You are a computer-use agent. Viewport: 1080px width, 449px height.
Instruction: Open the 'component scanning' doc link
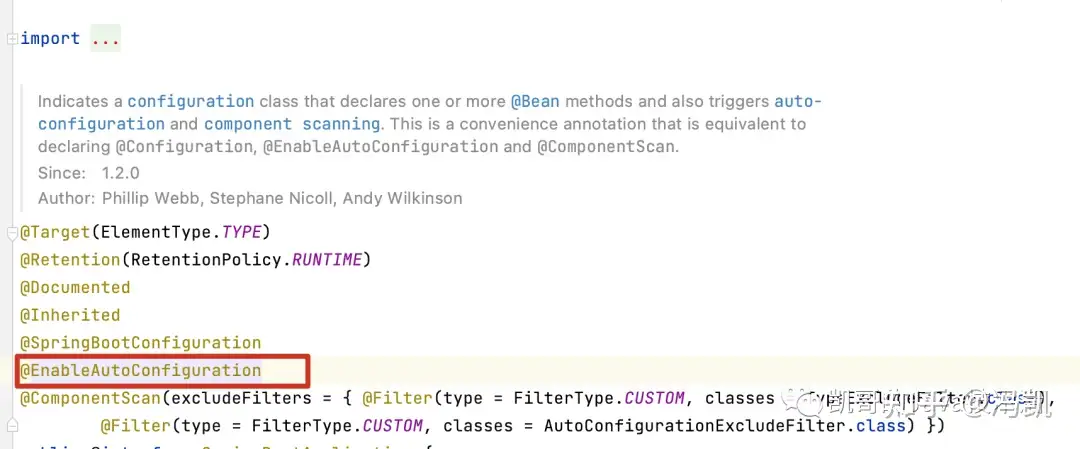(292, 124)
